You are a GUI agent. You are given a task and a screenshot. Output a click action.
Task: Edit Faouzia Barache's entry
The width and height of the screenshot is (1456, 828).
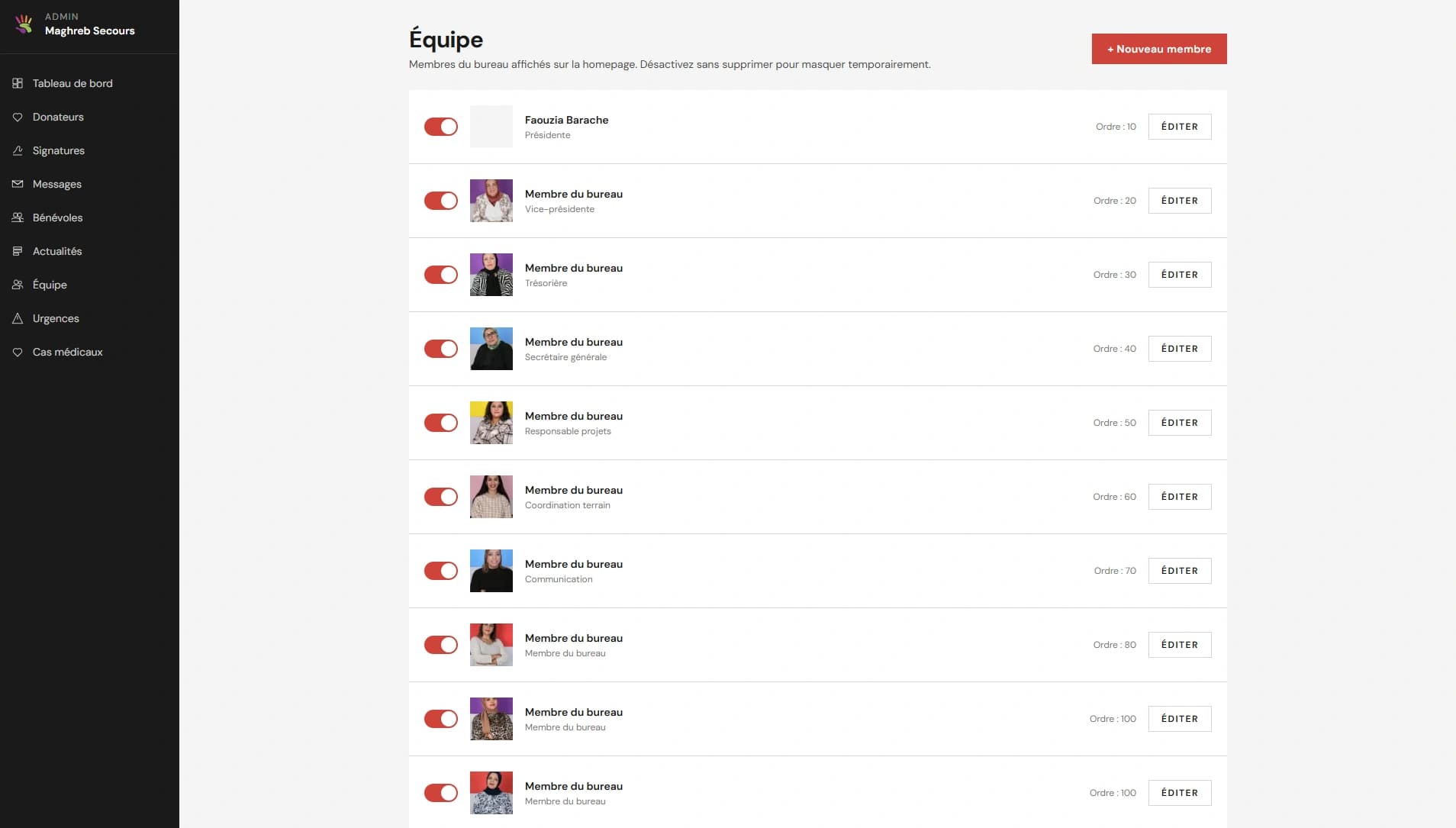coord(1179,127)
